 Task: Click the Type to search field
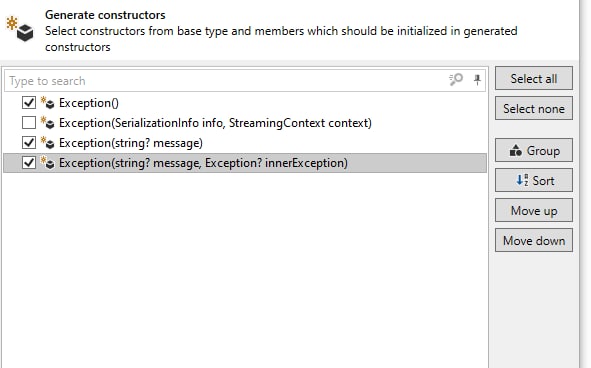pos(226,80)
